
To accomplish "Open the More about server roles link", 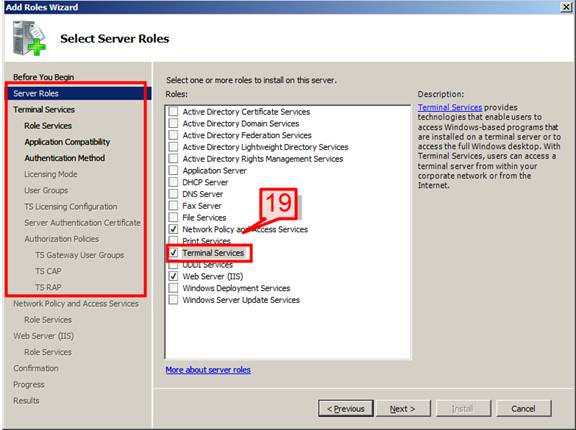I will tap(208, 370).
